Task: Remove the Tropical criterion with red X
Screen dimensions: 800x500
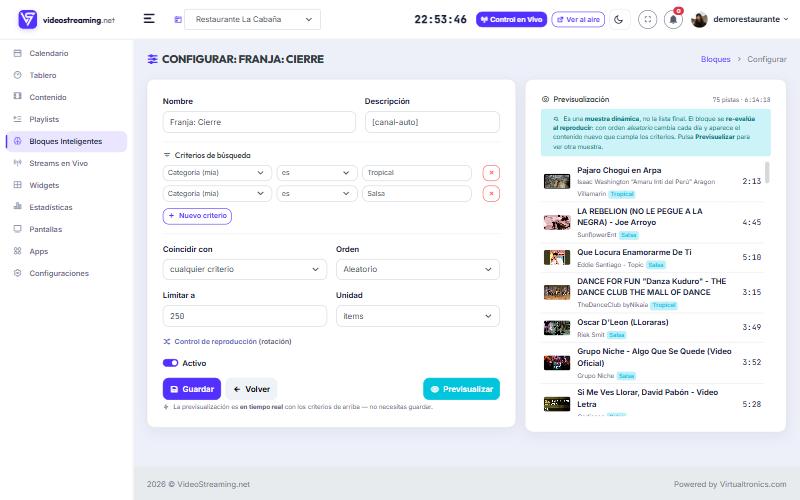Action: [x=491, y=173]
